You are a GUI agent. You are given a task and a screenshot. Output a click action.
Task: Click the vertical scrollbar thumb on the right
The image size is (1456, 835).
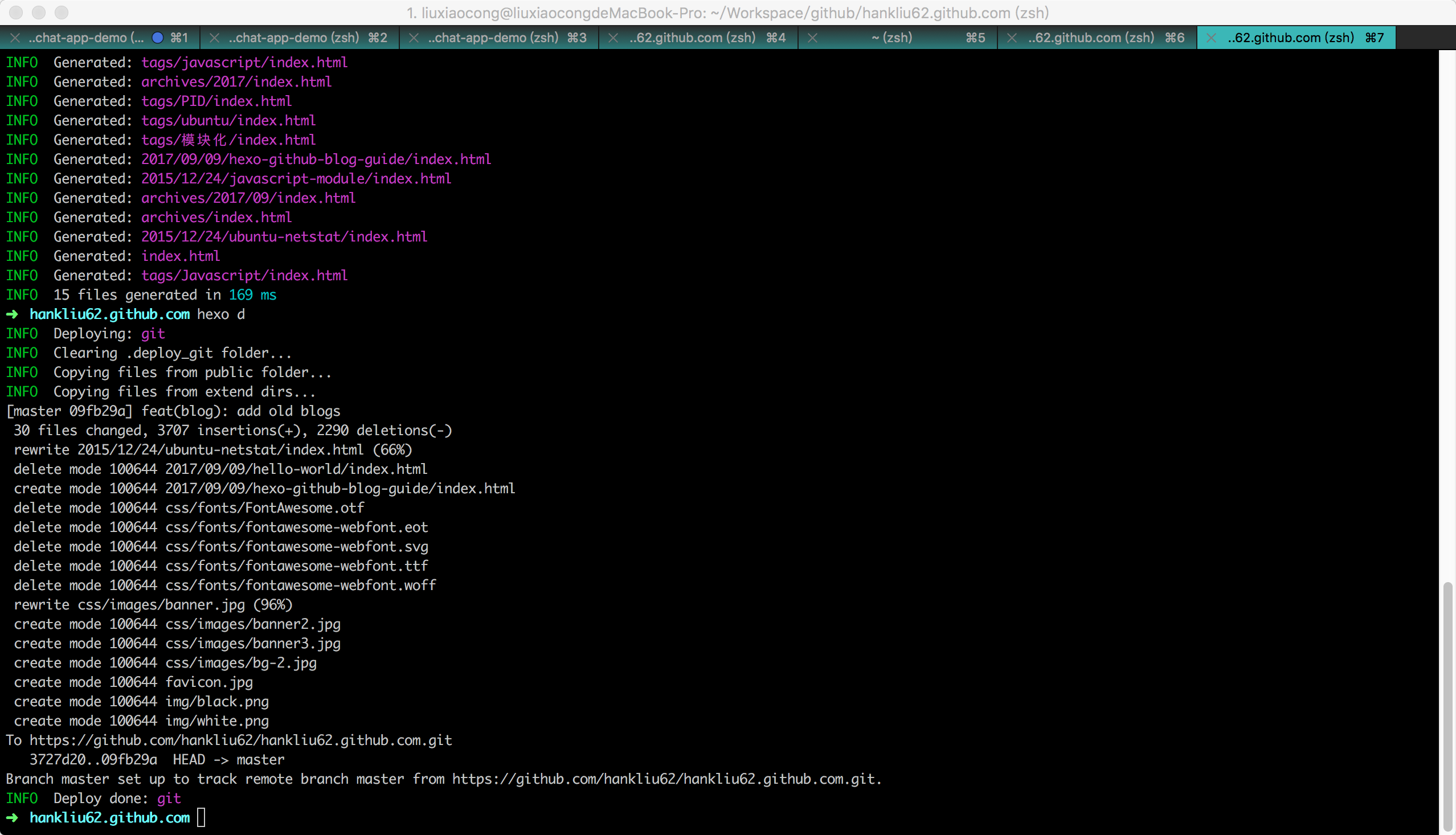[x=1447, y=705]
